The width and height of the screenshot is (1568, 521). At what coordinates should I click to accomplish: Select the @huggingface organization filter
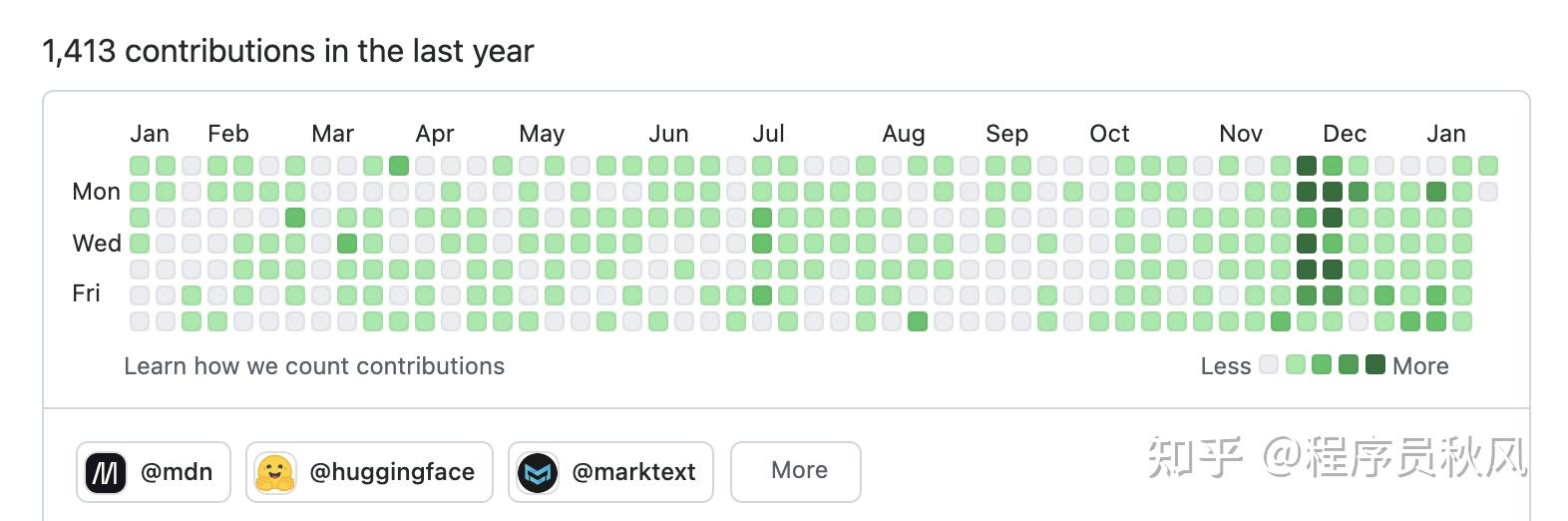click(x=369, y=472)
